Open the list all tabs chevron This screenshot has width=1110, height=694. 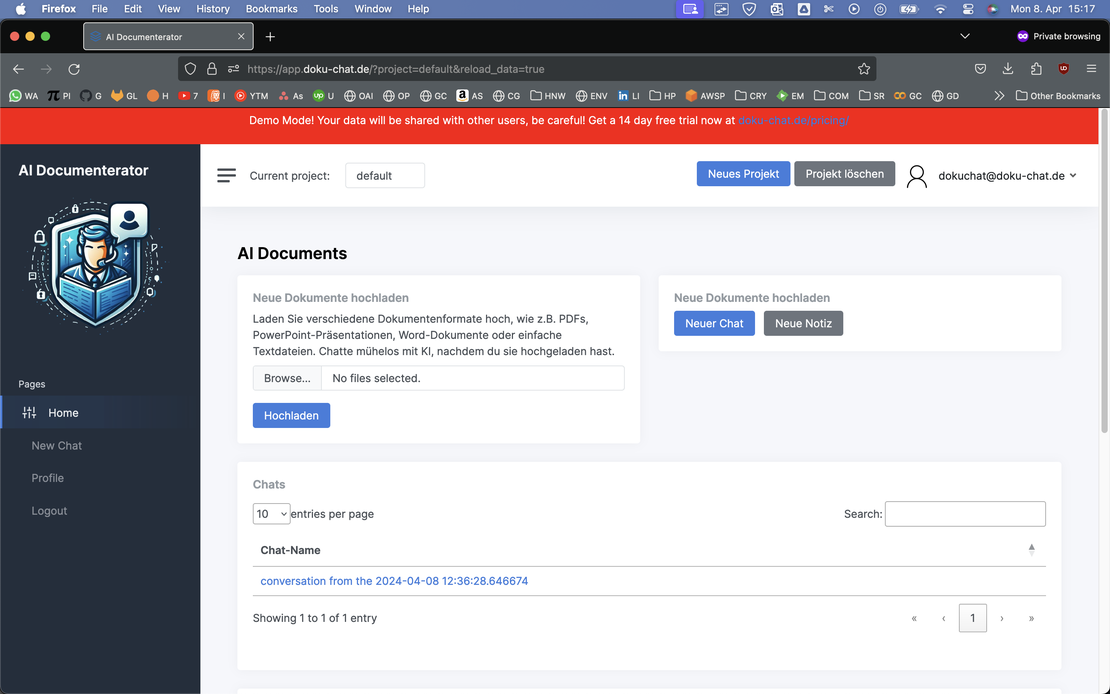pos(964,36)
